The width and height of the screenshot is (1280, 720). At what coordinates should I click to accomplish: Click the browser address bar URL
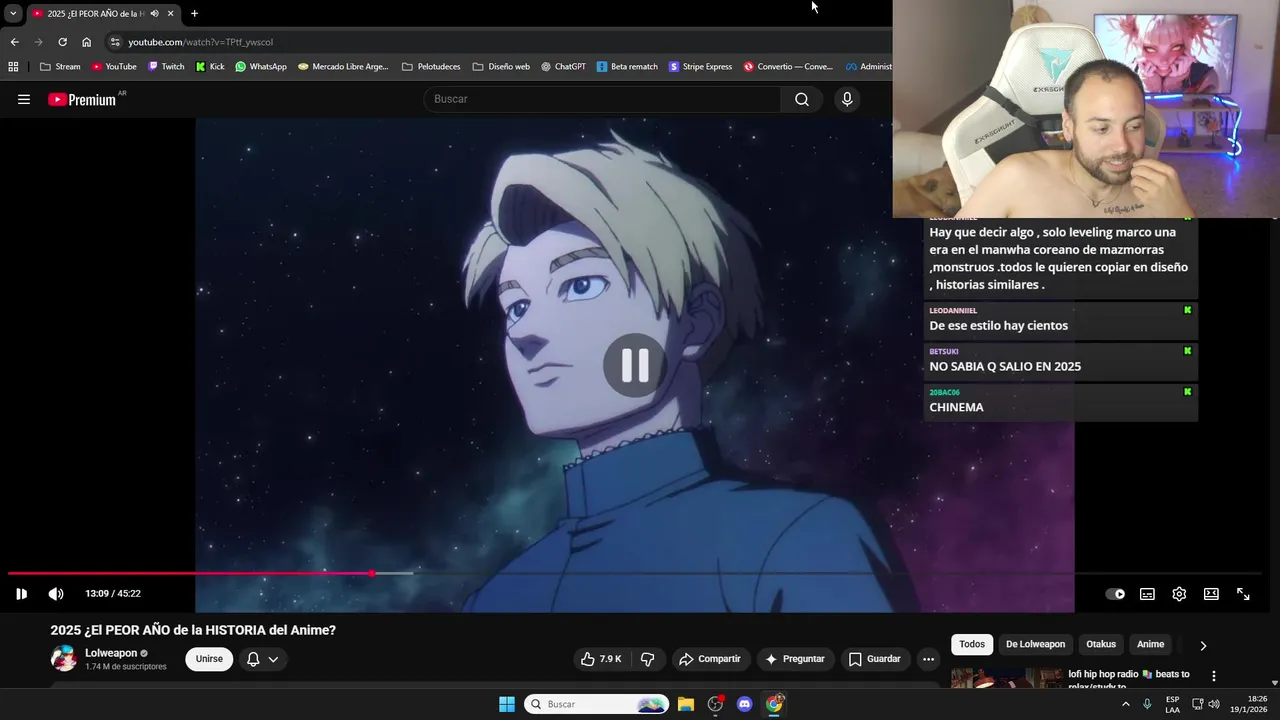(x=200, y=42)
